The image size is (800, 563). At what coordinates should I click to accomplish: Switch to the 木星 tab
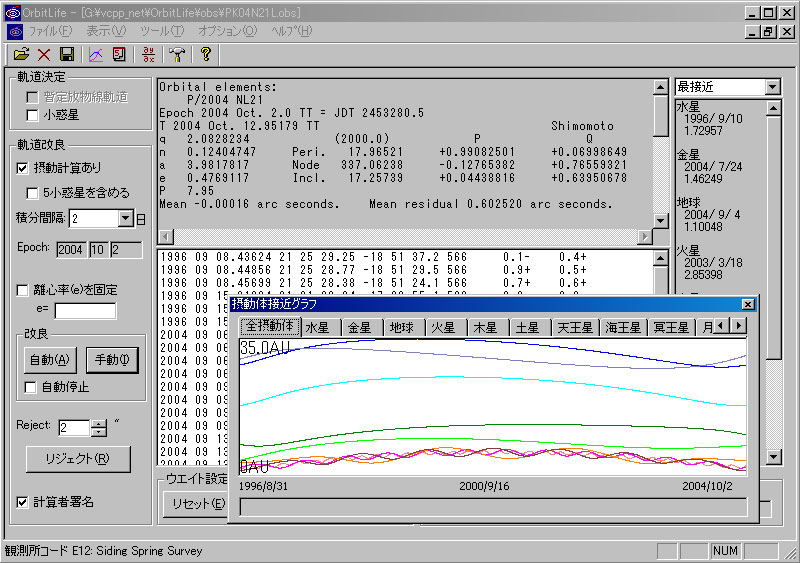(x=485, y=327)
